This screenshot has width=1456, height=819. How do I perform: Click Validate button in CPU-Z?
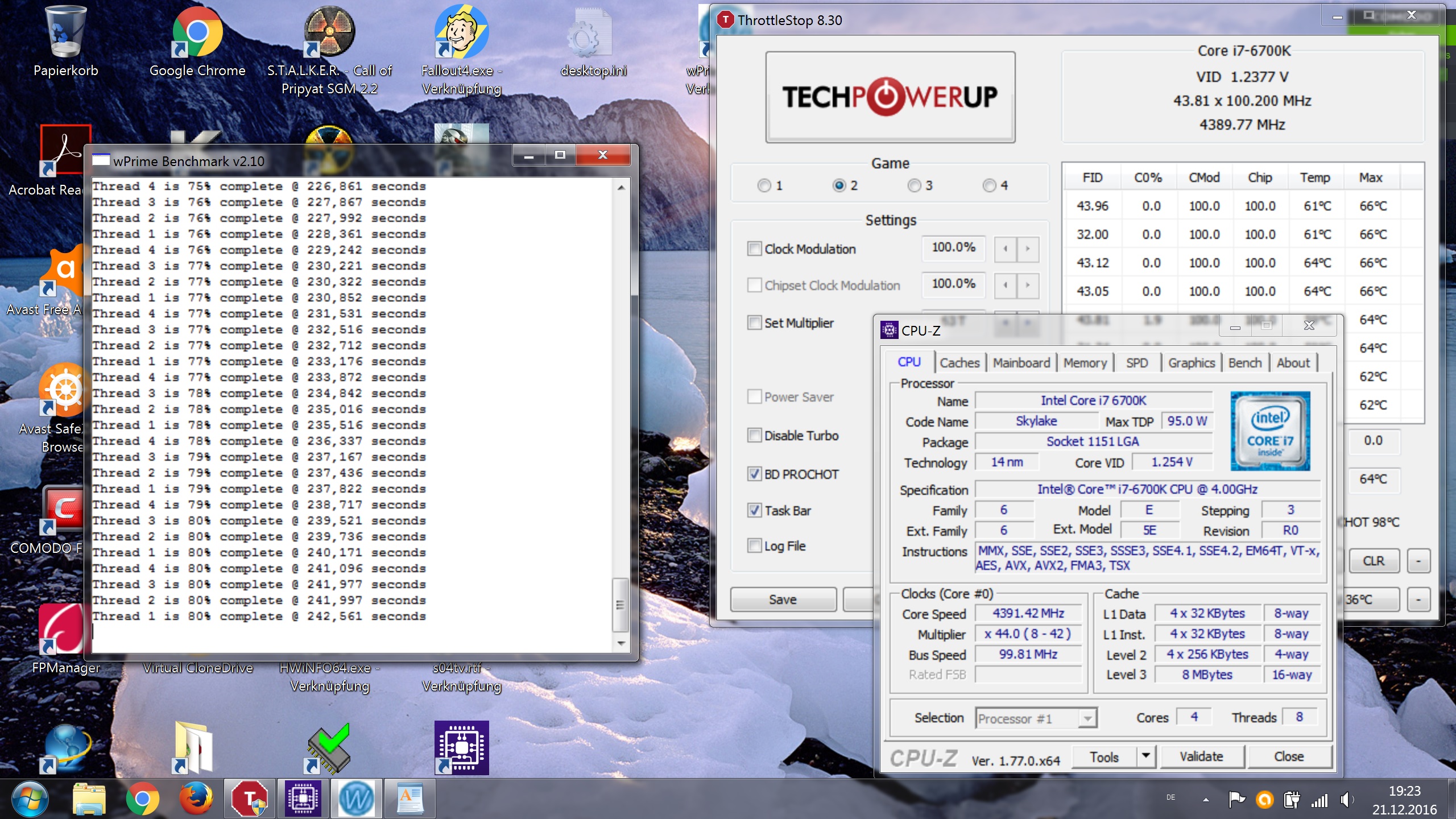[1201, 756]
